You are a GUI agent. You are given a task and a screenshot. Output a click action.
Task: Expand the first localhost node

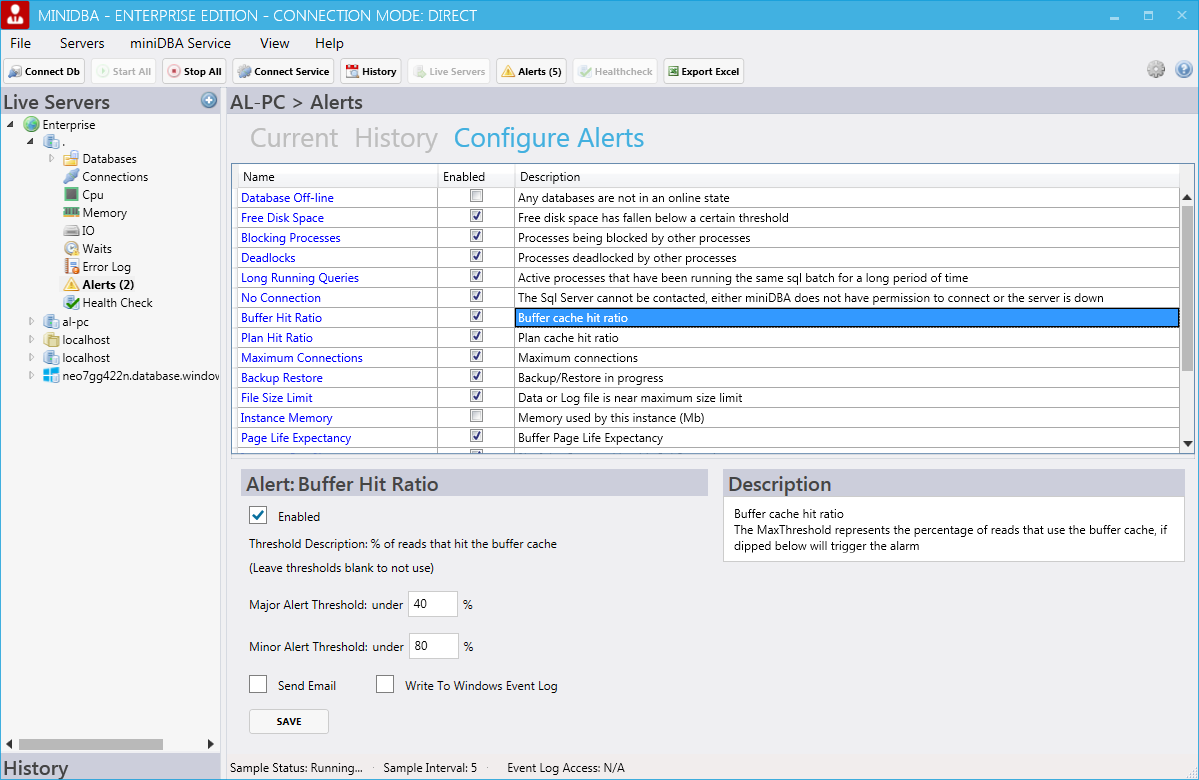tap(31, 340)
